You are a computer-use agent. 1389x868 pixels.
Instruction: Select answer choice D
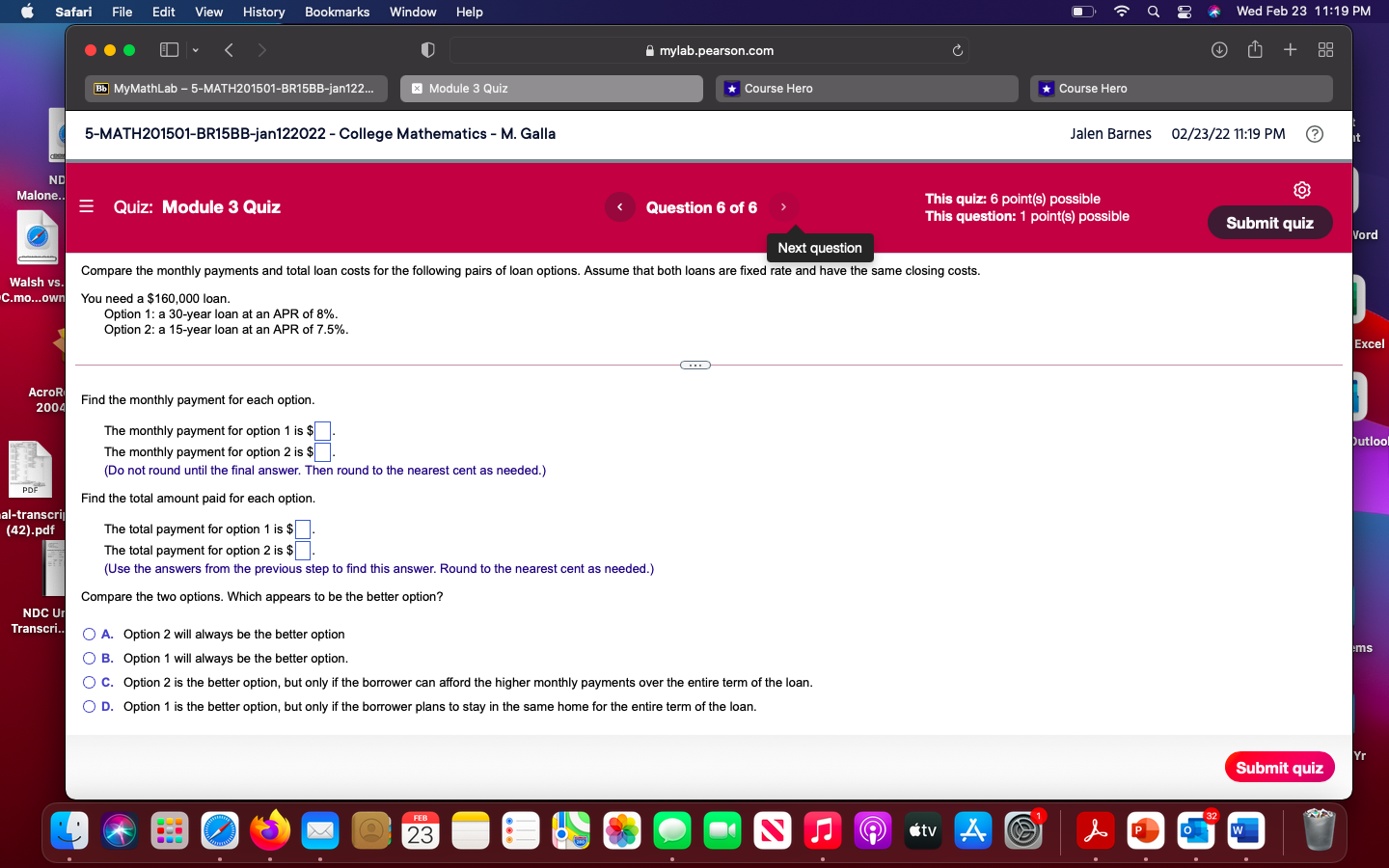[89, 707]
